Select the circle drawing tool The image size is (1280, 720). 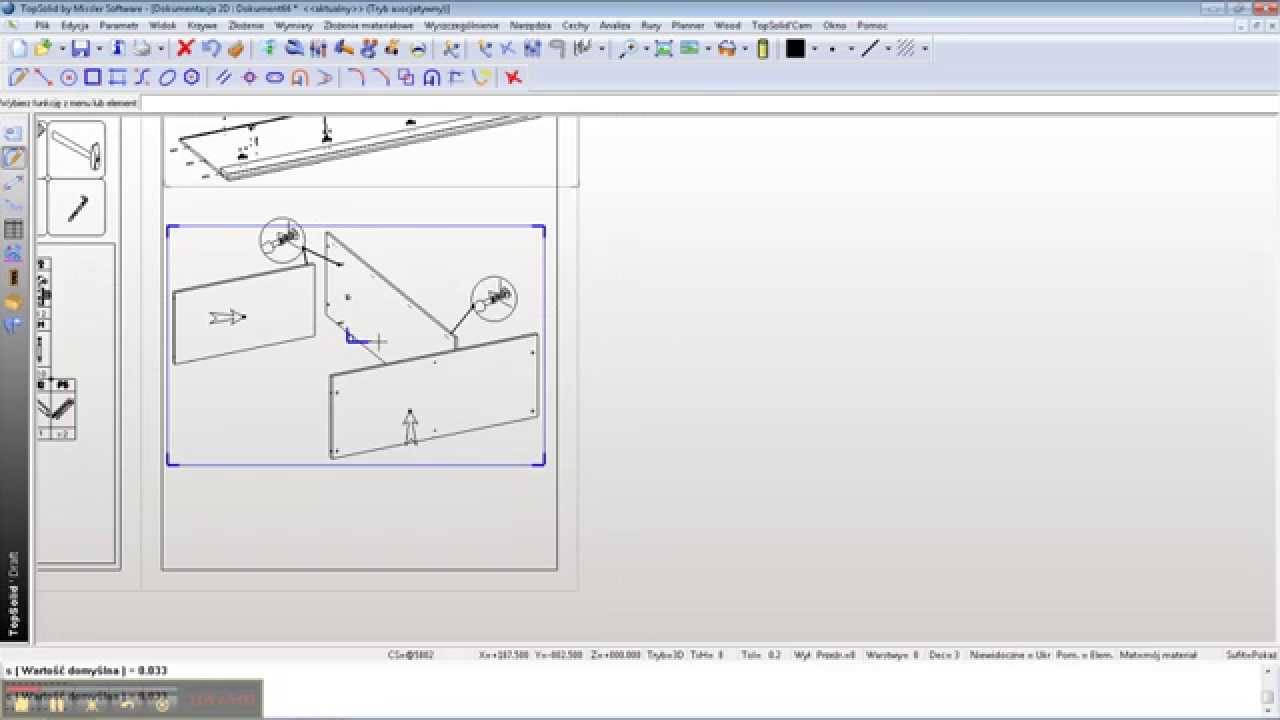(x=69, y=77)
